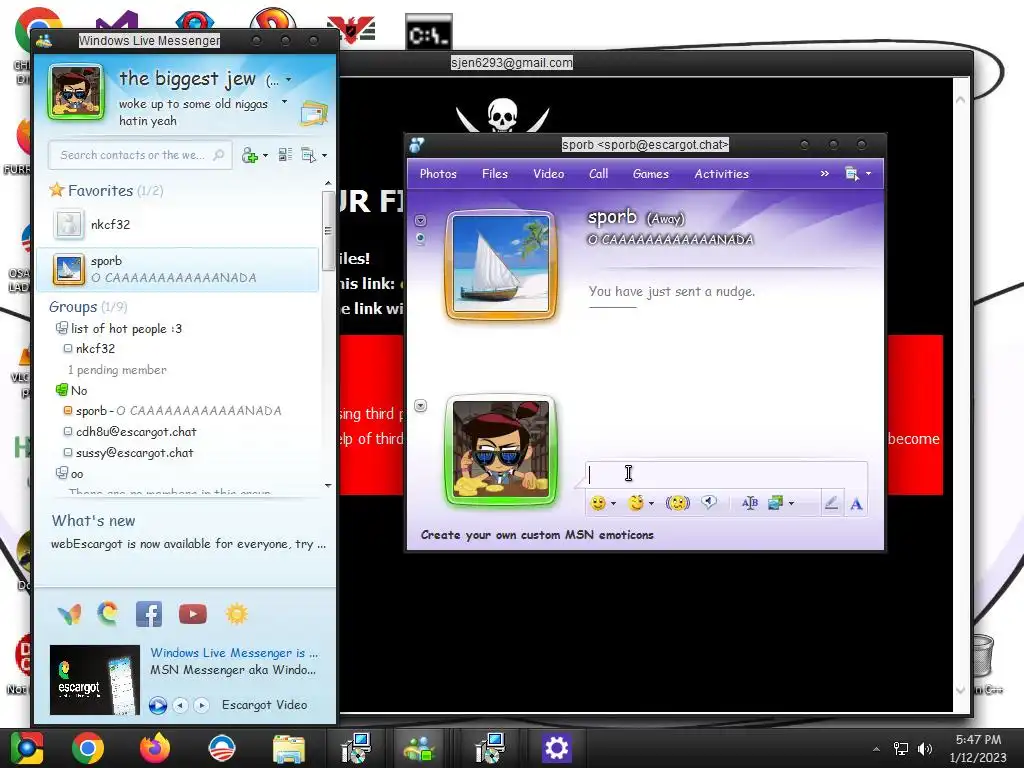Collapse your own display picture arrow
Image resolution: width=1024 pixels, height=768 pixels.
tap(421, 406)
